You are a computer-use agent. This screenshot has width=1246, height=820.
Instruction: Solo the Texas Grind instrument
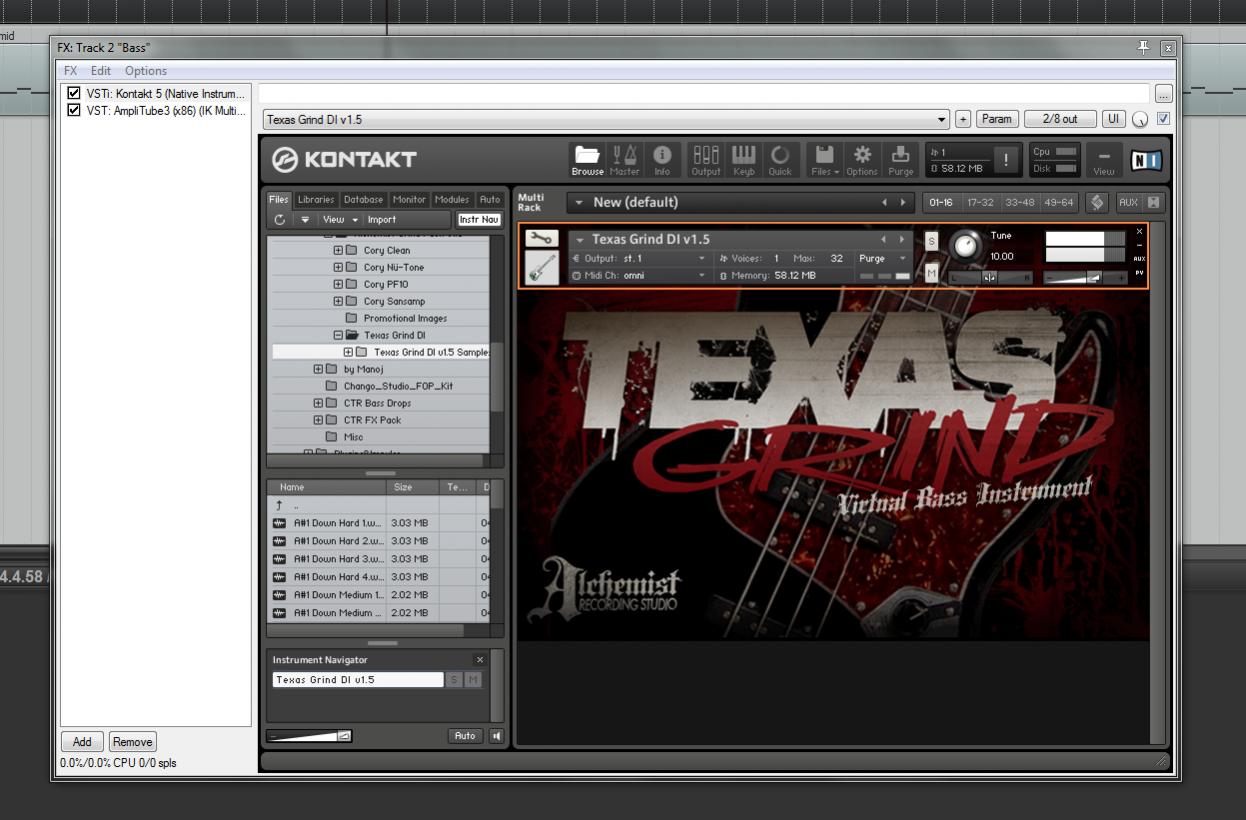pyautogui.click(x=931, y=241)
